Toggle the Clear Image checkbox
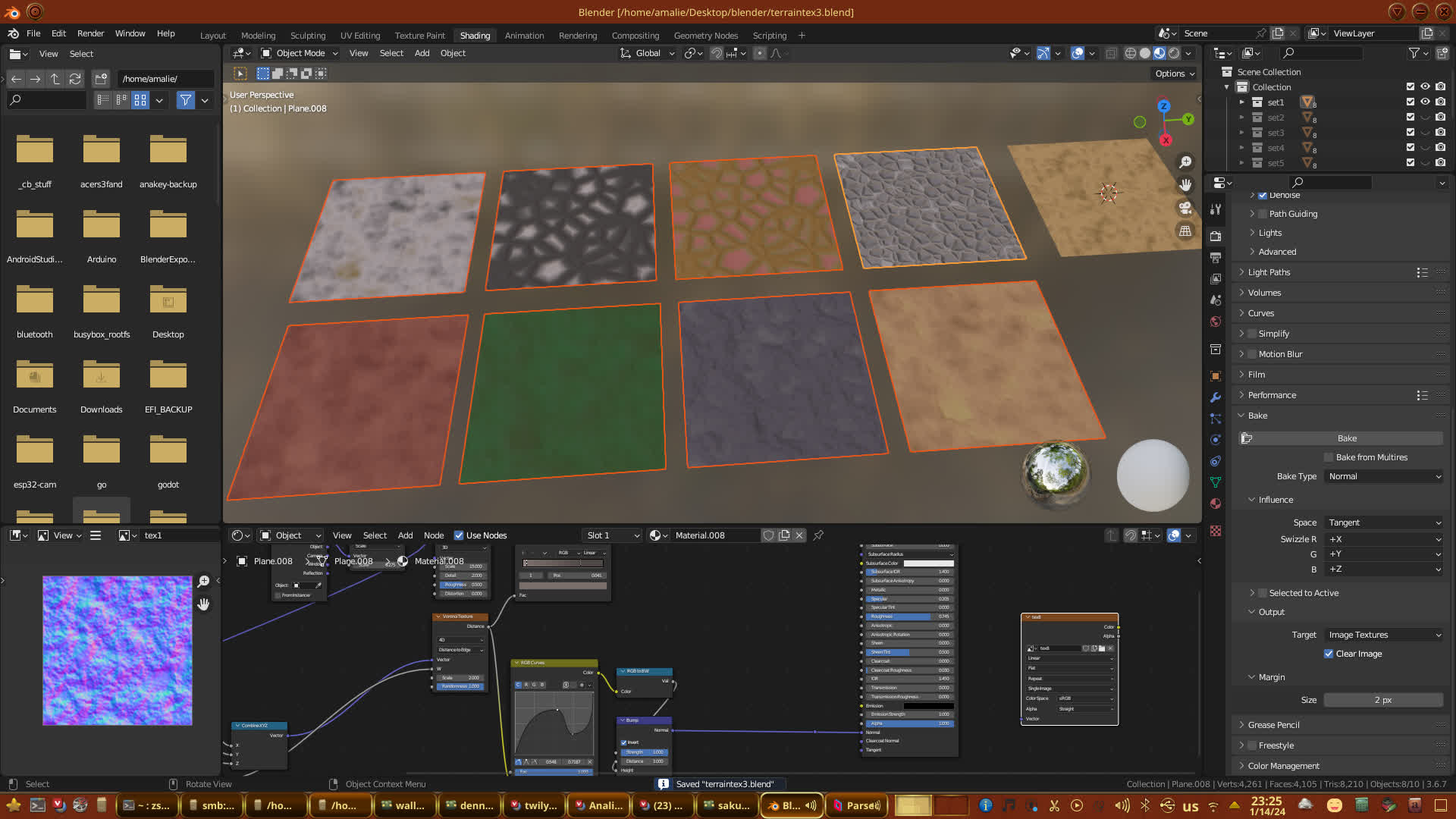 point(1329,654)
